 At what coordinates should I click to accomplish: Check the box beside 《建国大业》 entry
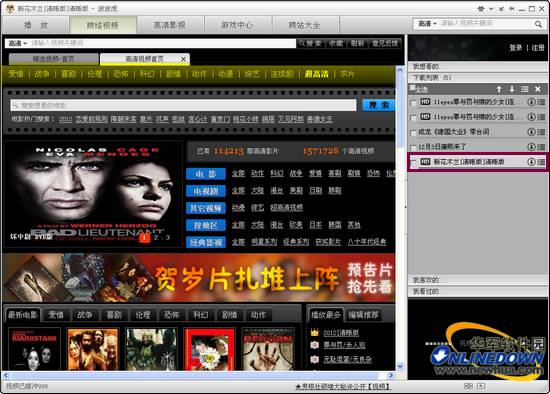coord(414,133)
